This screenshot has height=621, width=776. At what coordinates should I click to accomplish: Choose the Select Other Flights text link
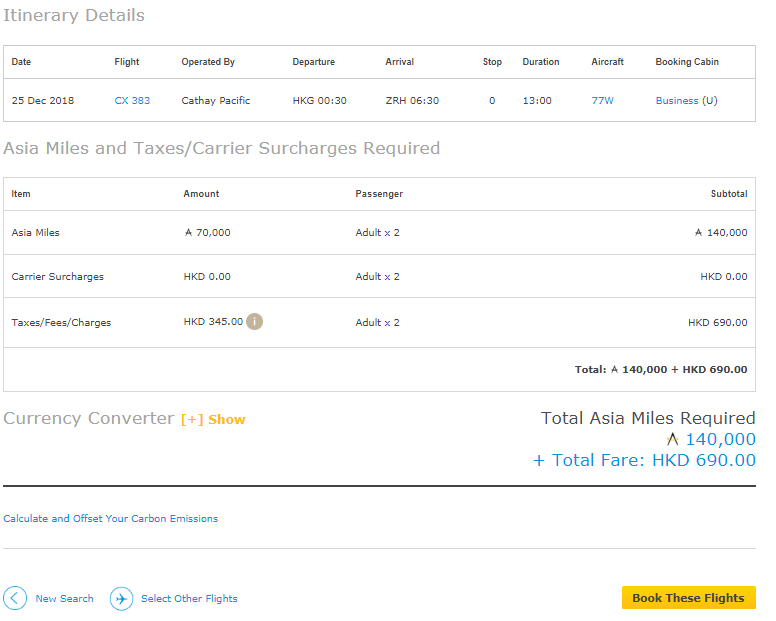(189, 598)
